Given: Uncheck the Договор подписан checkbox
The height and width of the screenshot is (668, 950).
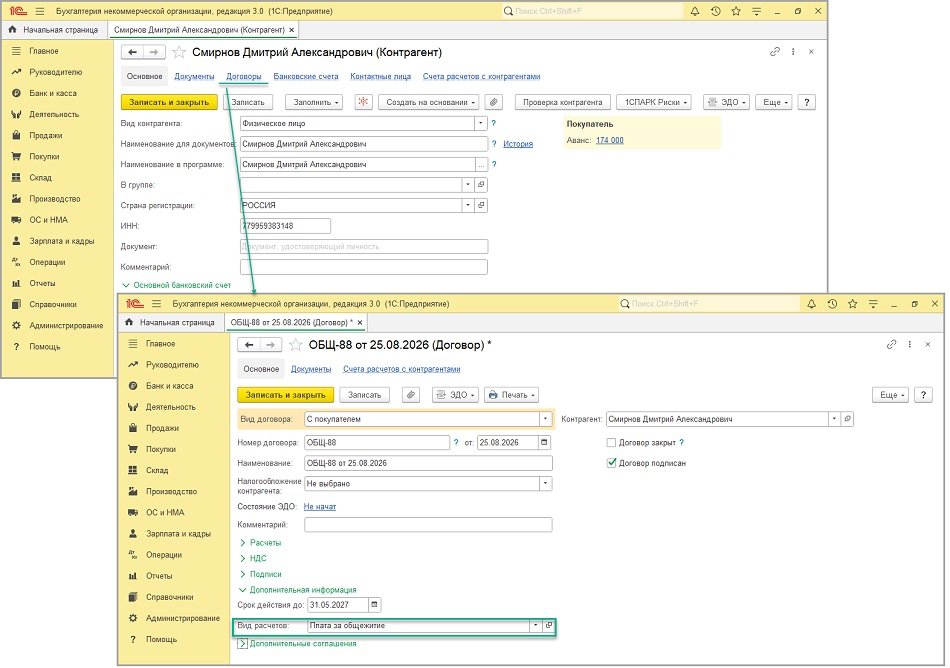Looking at the screenshot, I should coord(611,463).
